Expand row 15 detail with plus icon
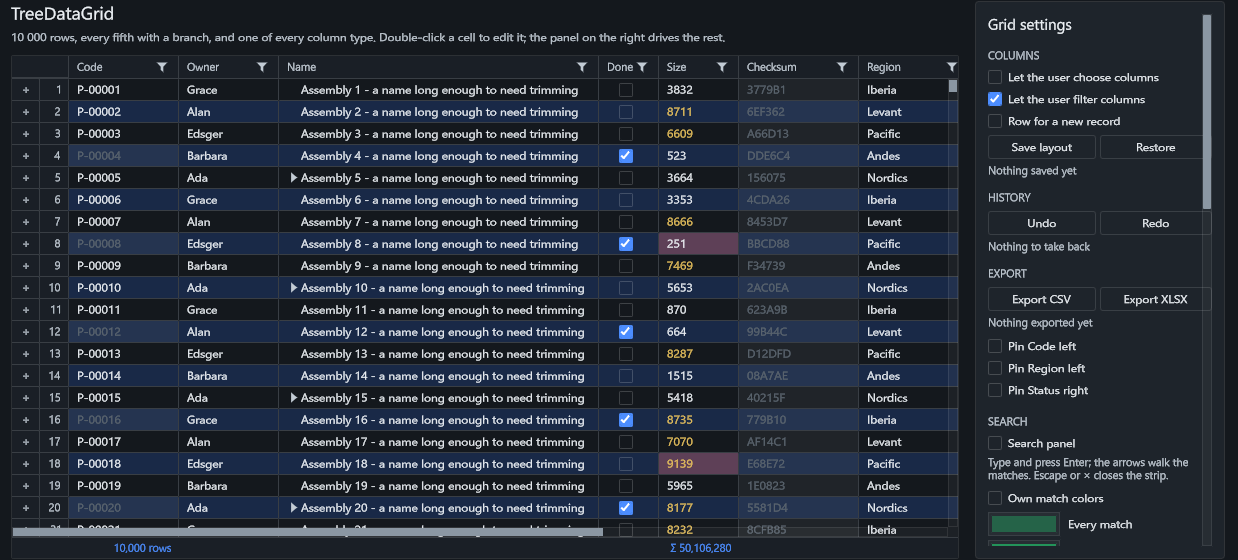The width and height of the screenshot is (1238, 560). click(26, 398)
